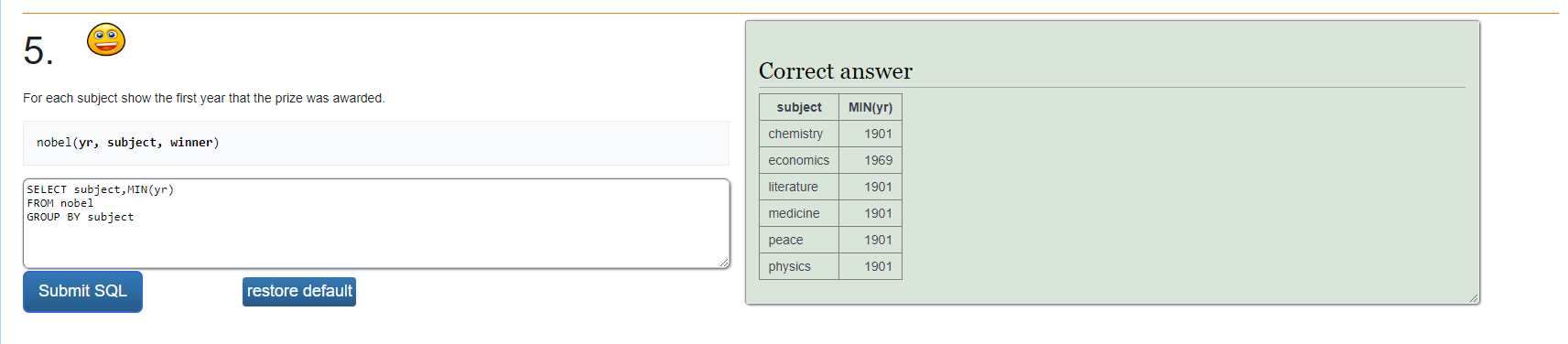Click the chemistry row in results table
1568x344 pixels.
tap(830, 134)
